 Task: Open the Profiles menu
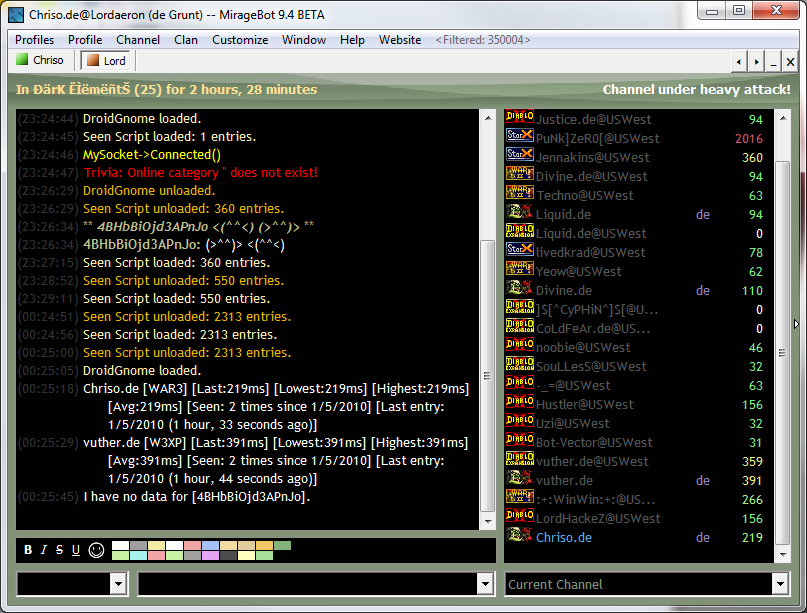pos(34,40)
